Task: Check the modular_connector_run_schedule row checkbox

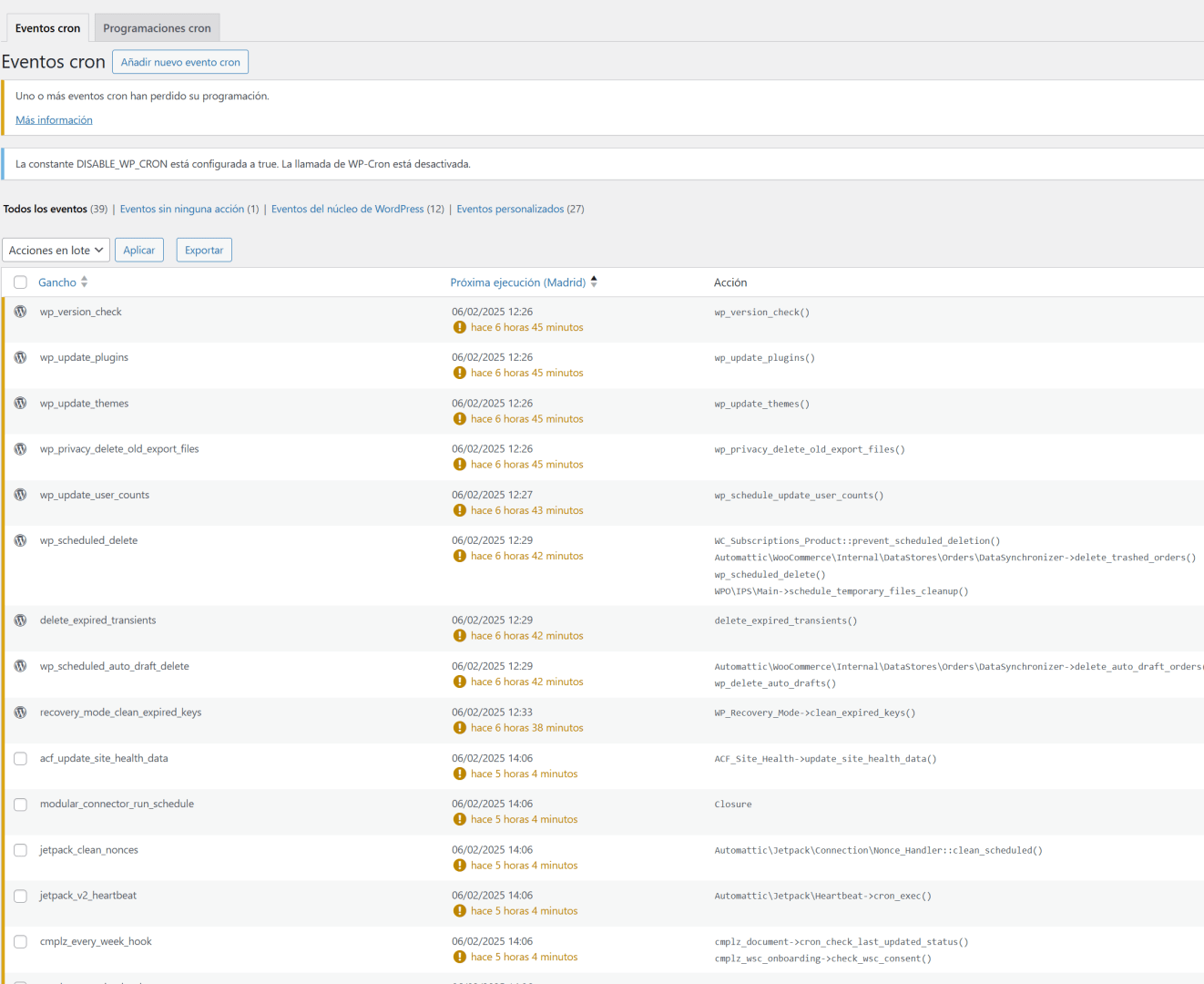Action: point(20,805)
